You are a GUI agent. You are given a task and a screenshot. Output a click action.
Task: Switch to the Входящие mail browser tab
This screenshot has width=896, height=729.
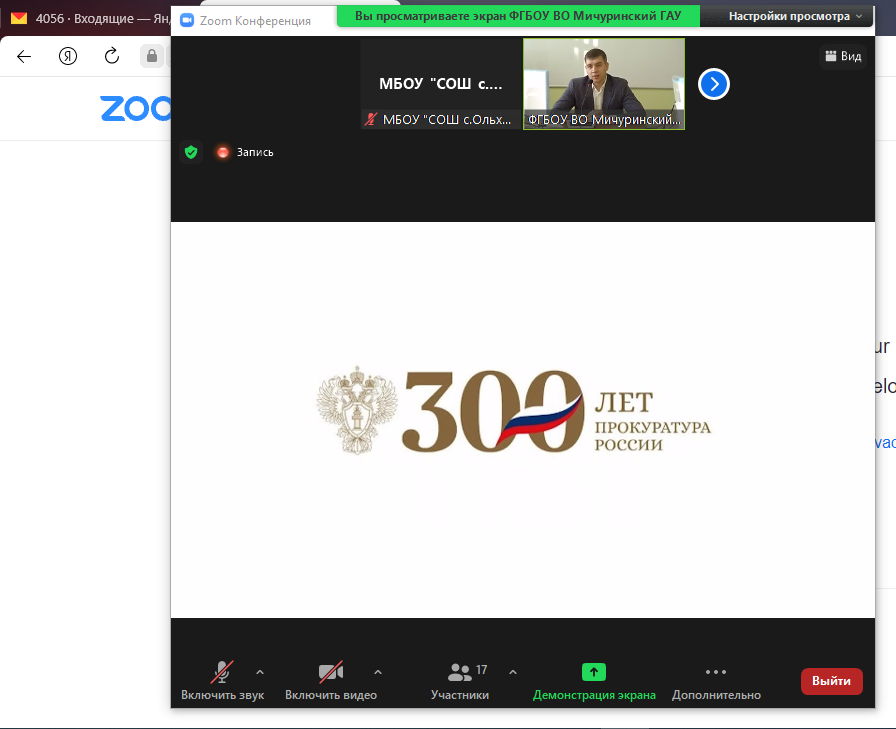tap(89, 18)
